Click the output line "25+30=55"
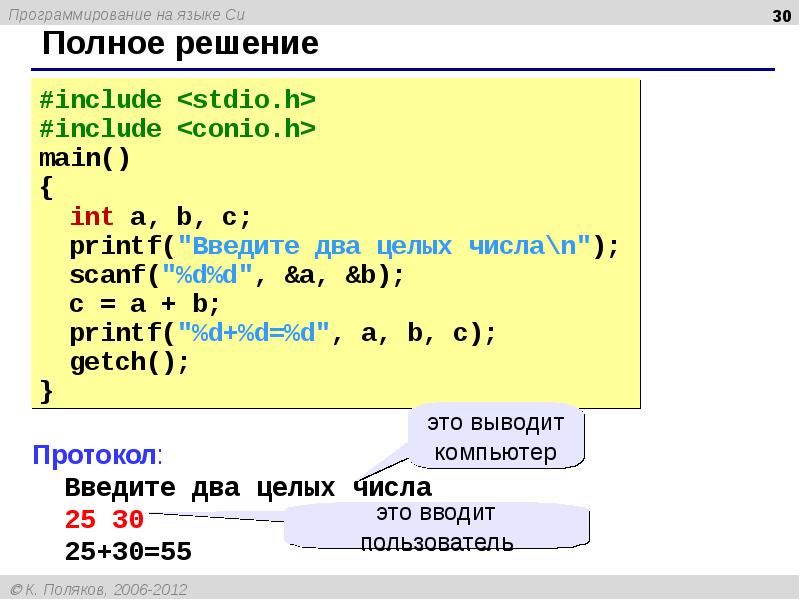Viewport: 800px width, 600px height. (x=127, y=551)
